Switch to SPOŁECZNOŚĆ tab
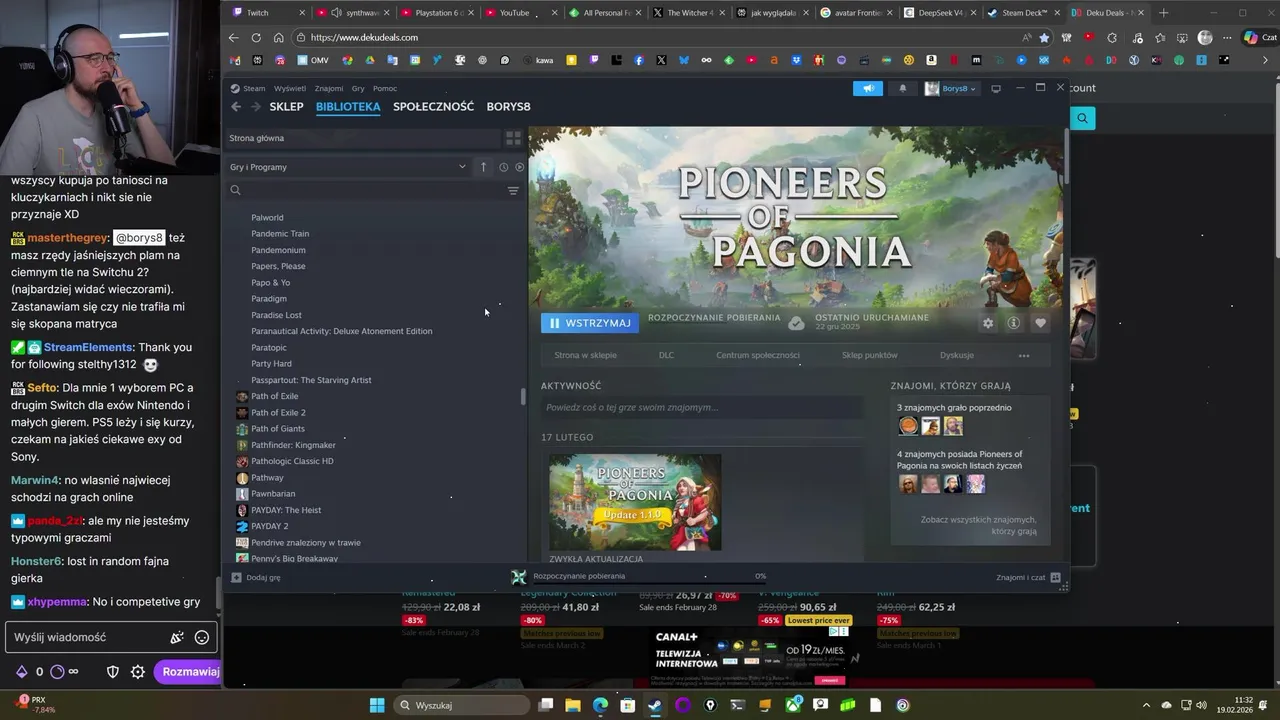The width and height of the screenshot is (1280, 720). coord(434,106)
